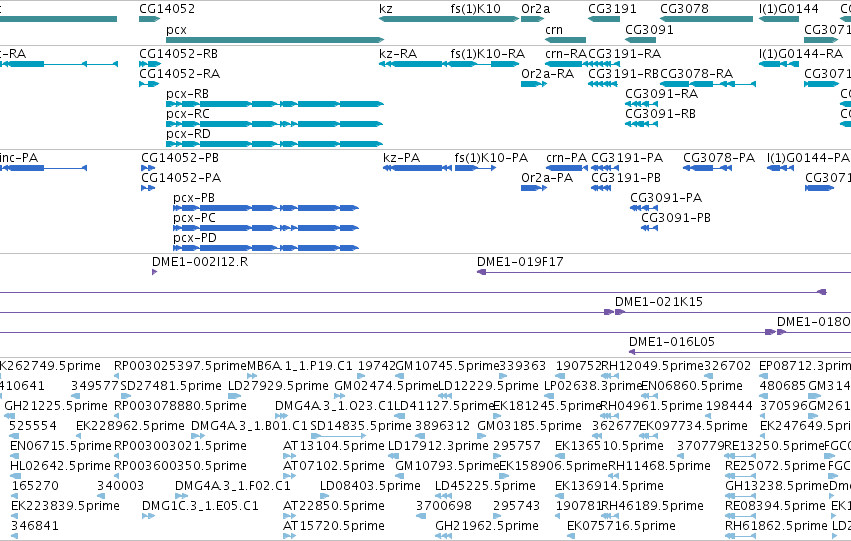Image resolution: width=851 pixels, height=541 pixels.
Task: Select the pcx gene feature bar
Action: (x=275, y=40)
